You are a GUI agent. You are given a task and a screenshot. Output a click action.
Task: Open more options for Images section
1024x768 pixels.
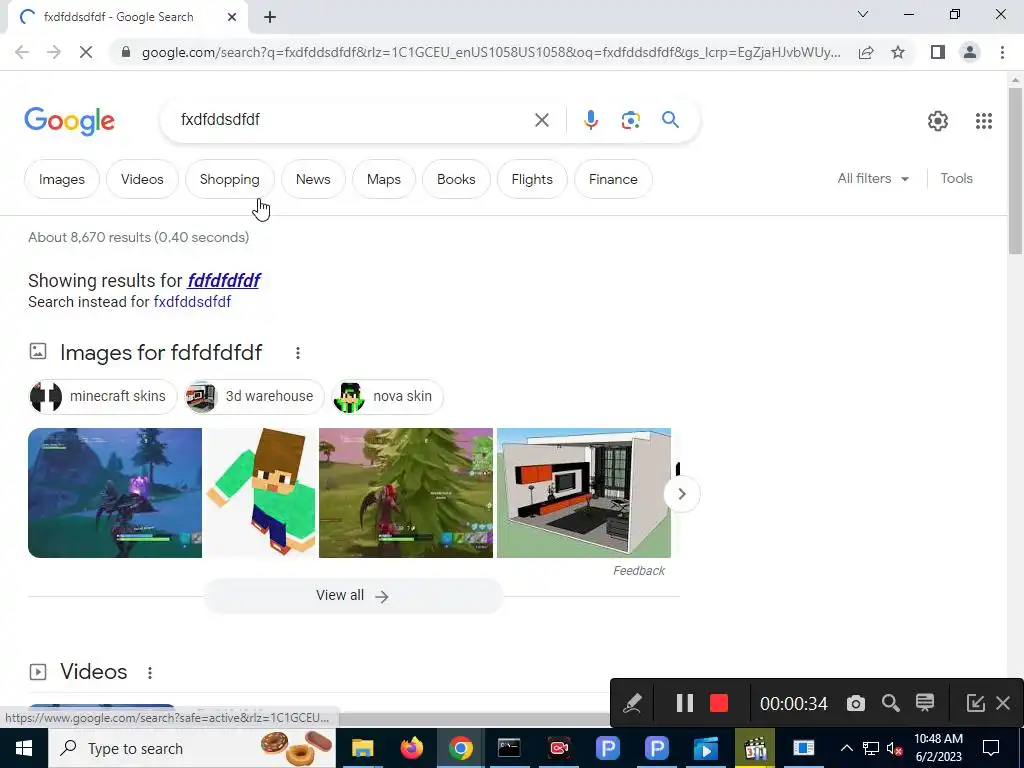[x=298, y=353]
